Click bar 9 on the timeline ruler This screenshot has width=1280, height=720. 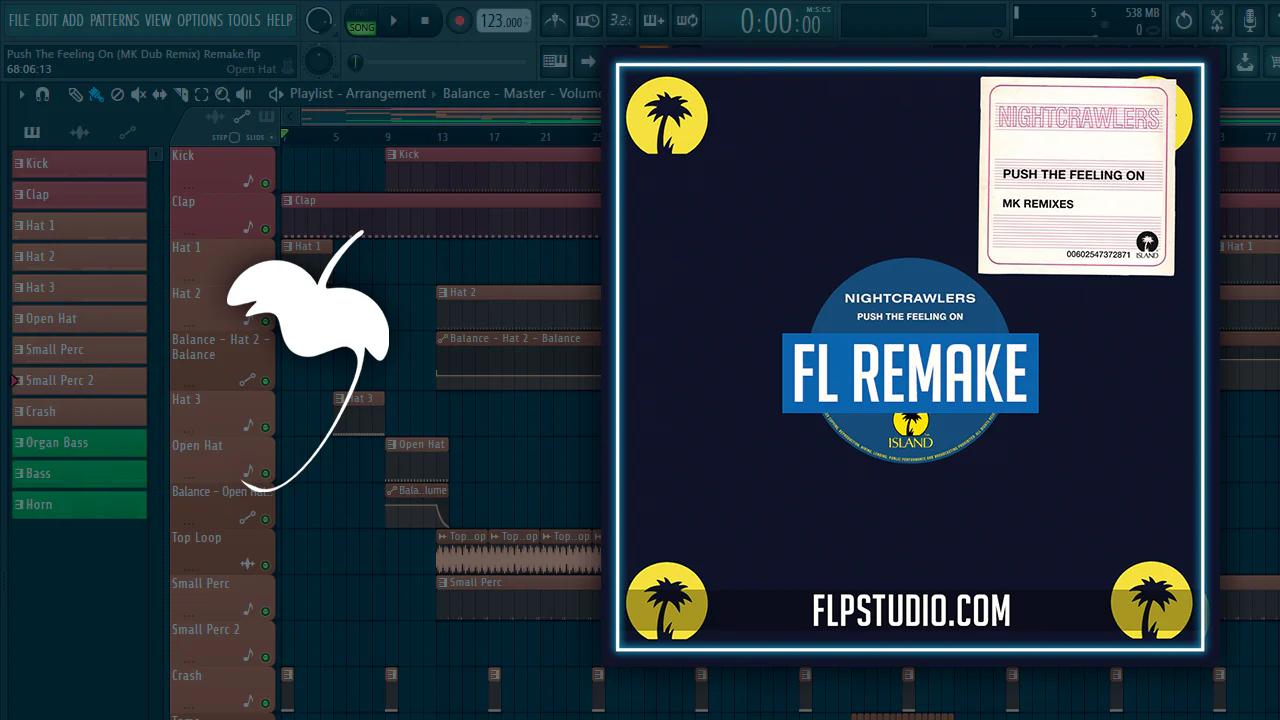point(388,137)
